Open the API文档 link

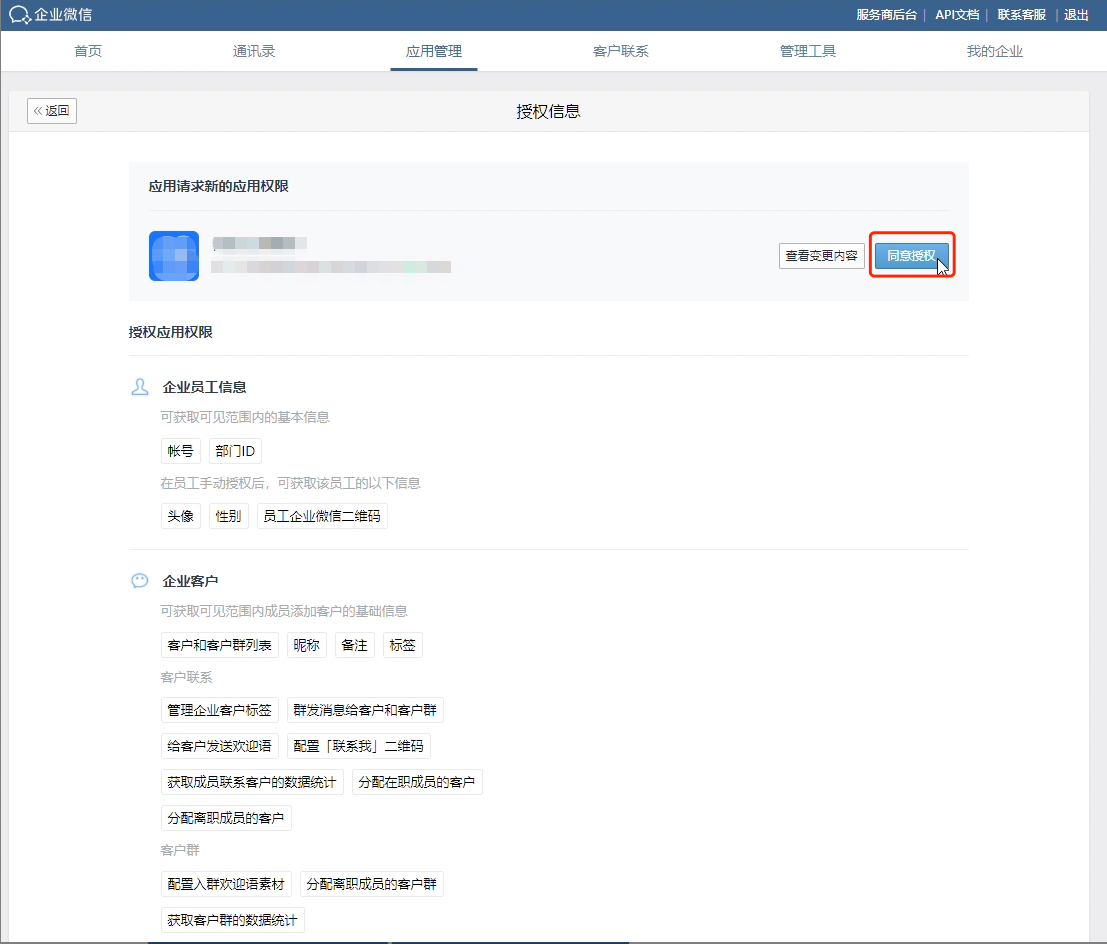[x=957, y=15]
